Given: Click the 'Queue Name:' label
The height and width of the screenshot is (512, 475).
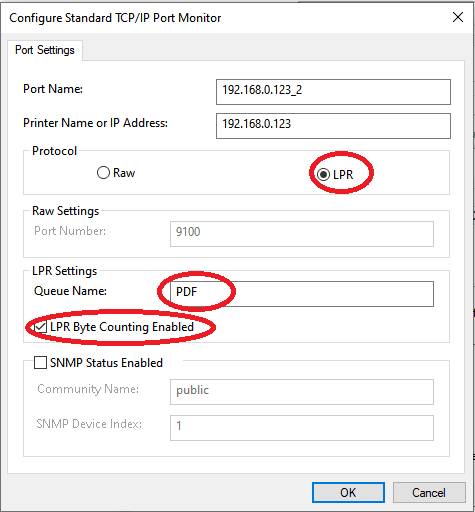Looking at the screenshot, I should (x=70, y=291).
